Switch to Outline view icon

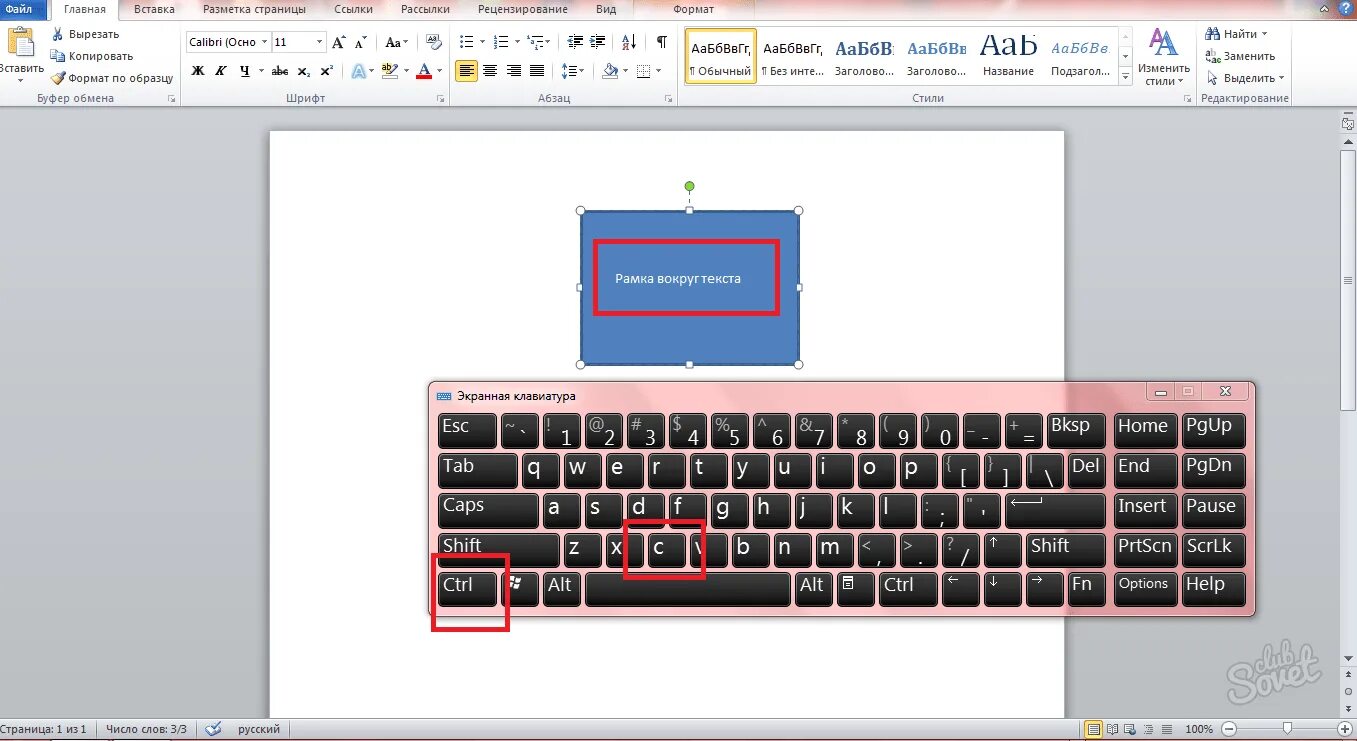[1147, 729]
